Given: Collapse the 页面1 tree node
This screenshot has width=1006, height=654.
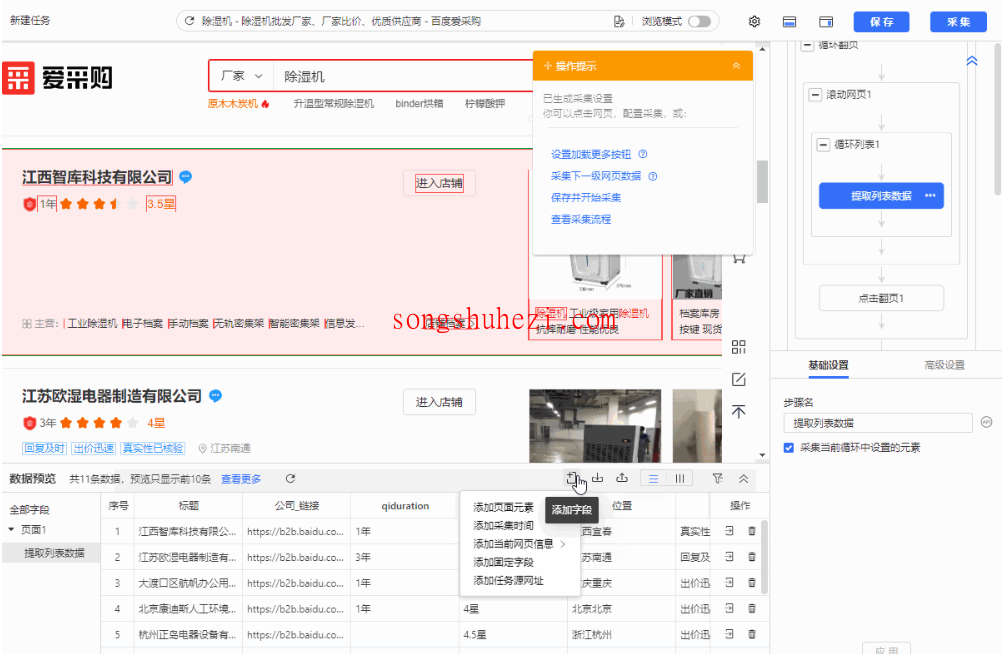Looking at the screenshot, I should point(12,529).
